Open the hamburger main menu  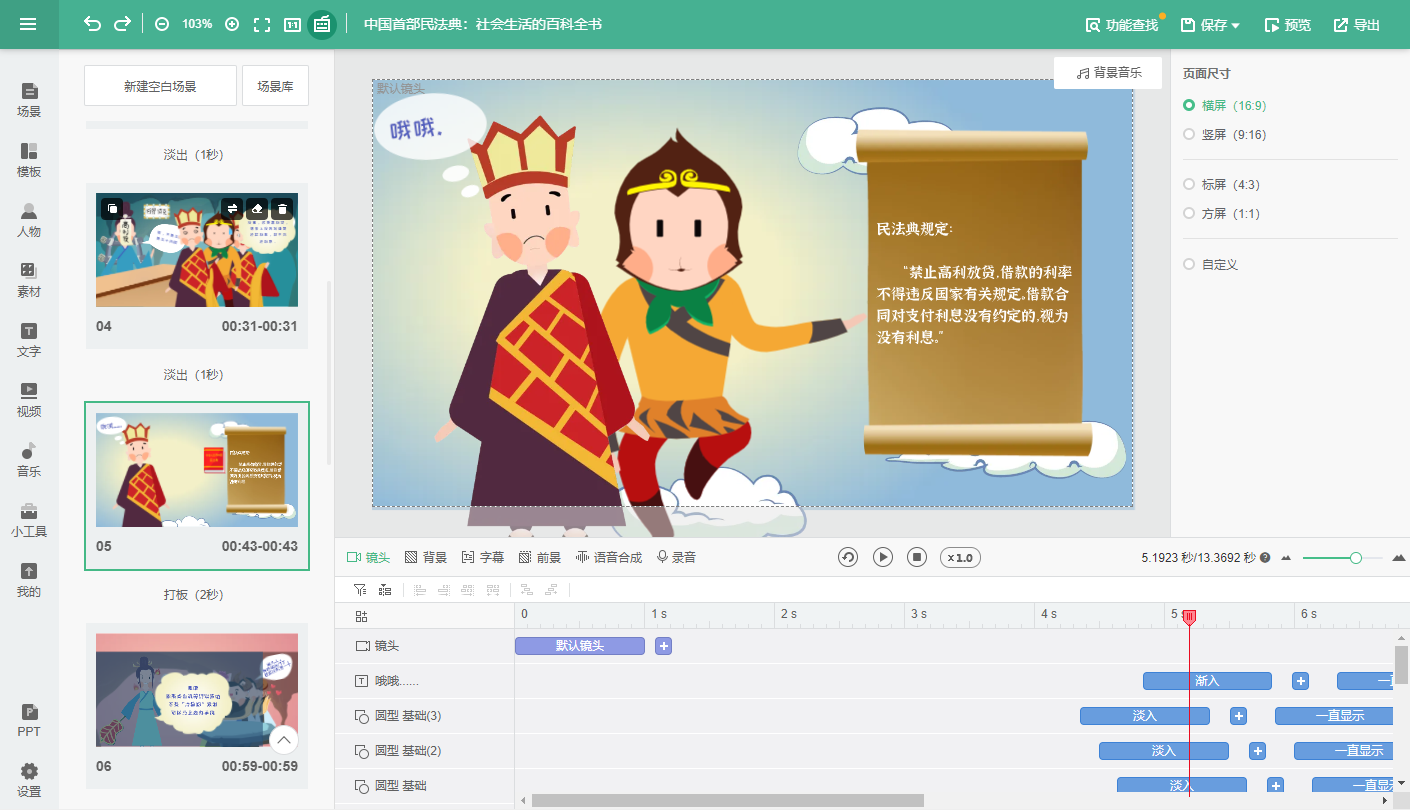click(28, 24)
